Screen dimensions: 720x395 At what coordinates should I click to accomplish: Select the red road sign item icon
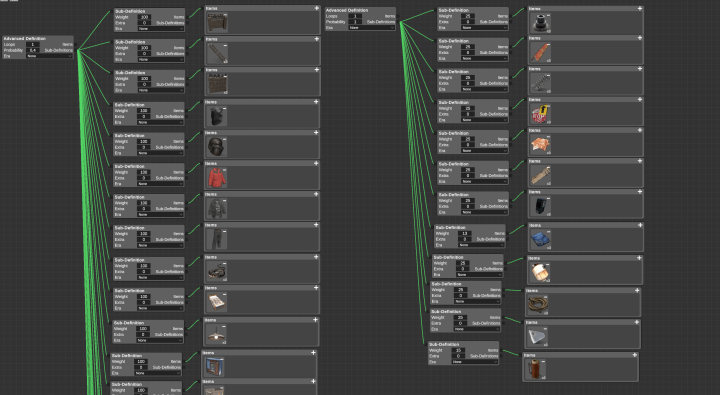coord(540,114)
